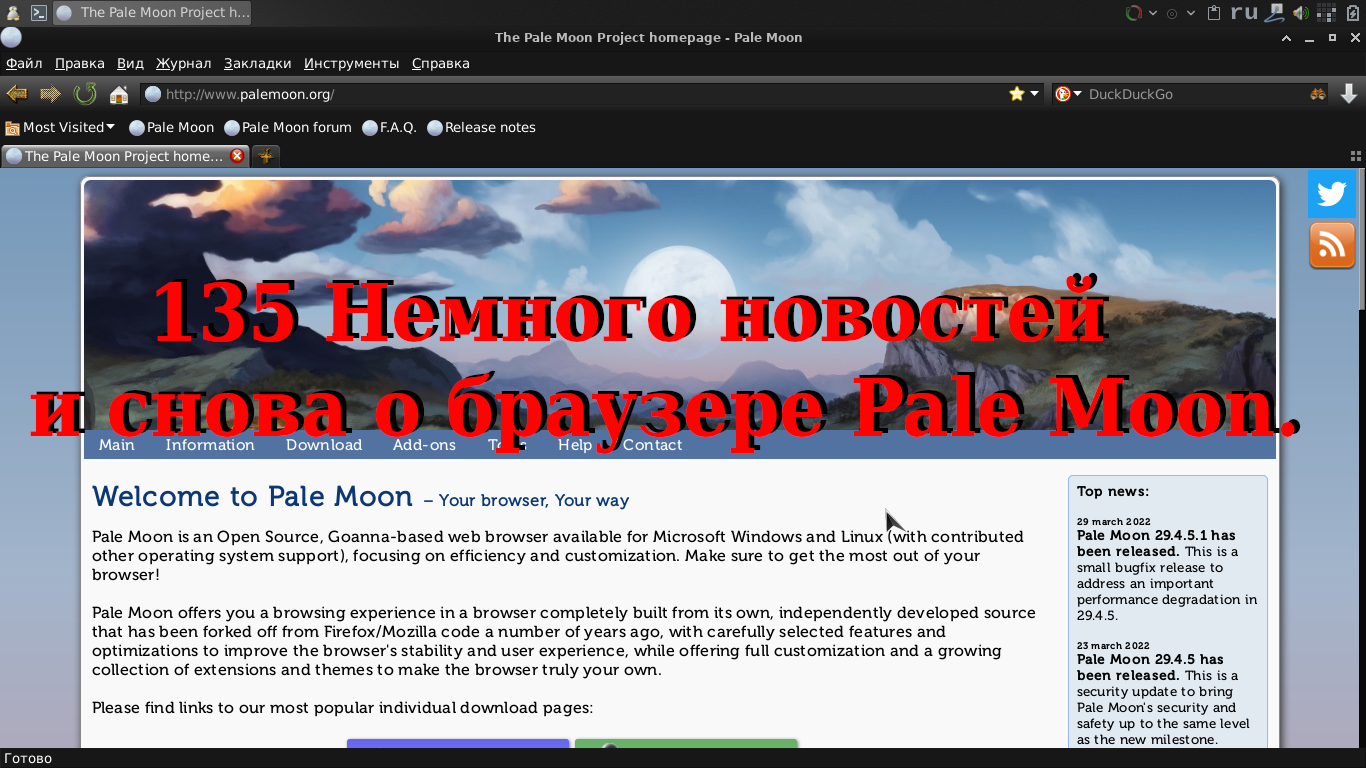This screenshot has height=768, width=1366.
Task: Open the Справка menu
Action: pos(441,63)
